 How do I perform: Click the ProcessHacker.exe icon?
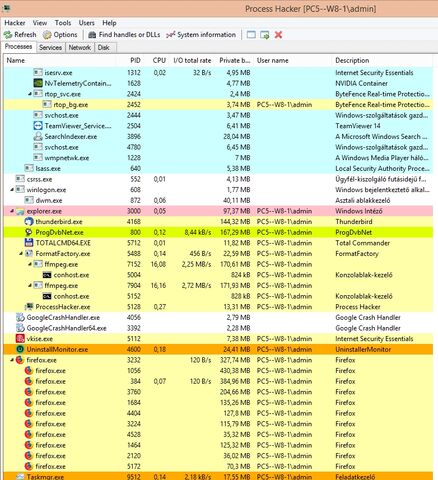click(x=29, y=307)
